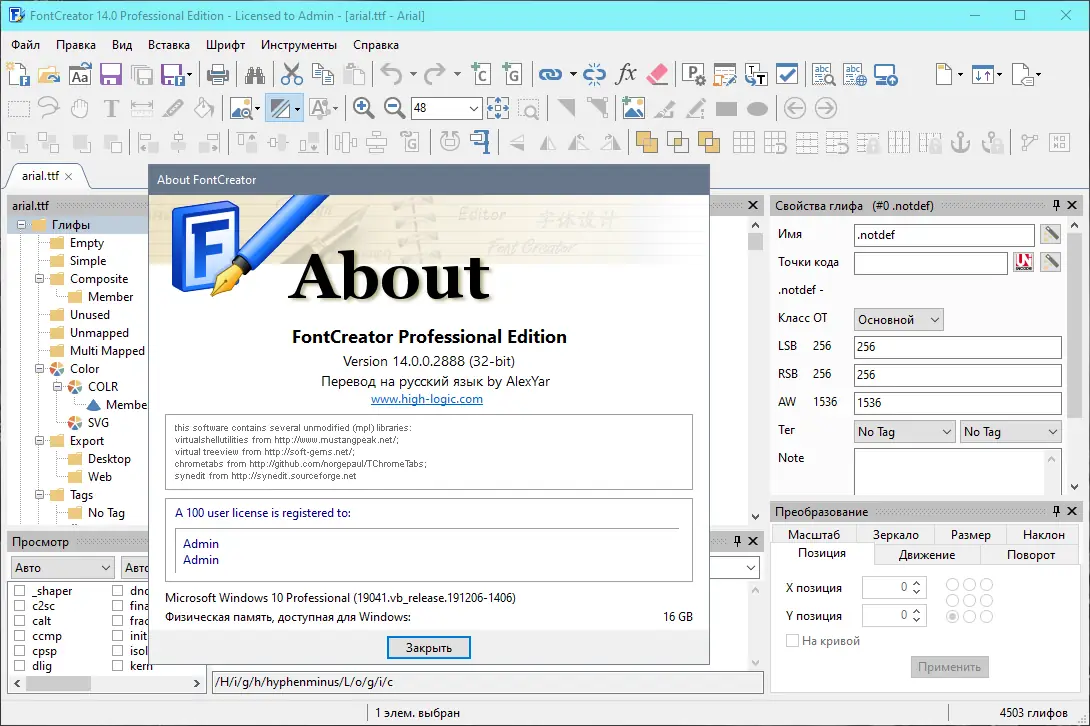Close the arial.ttf document tab
This screenshot has height=726, width=1090.
pos(68,177)
